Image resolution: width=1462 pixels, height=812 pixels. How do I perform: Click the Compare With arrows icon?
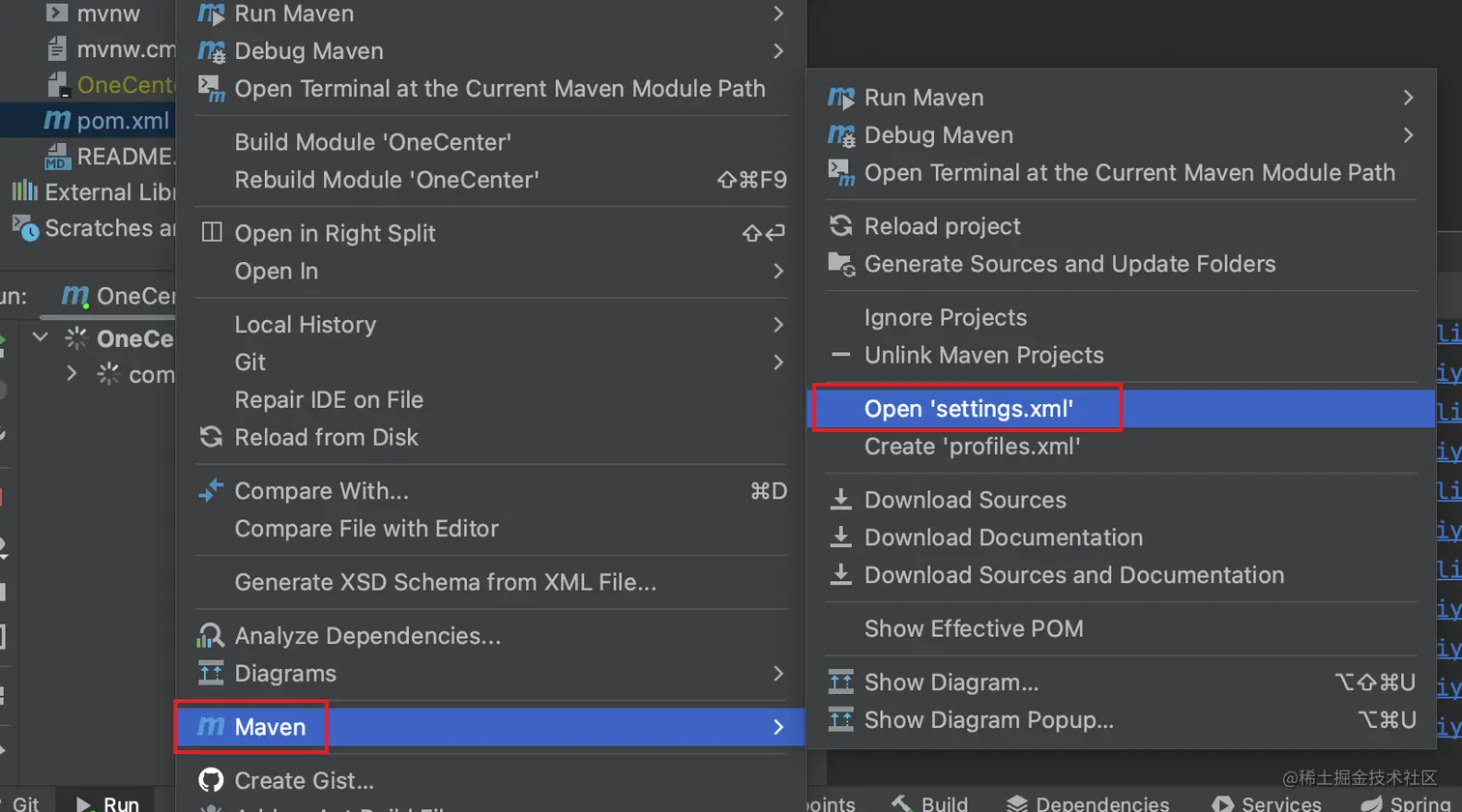click(x=211, y=491)
